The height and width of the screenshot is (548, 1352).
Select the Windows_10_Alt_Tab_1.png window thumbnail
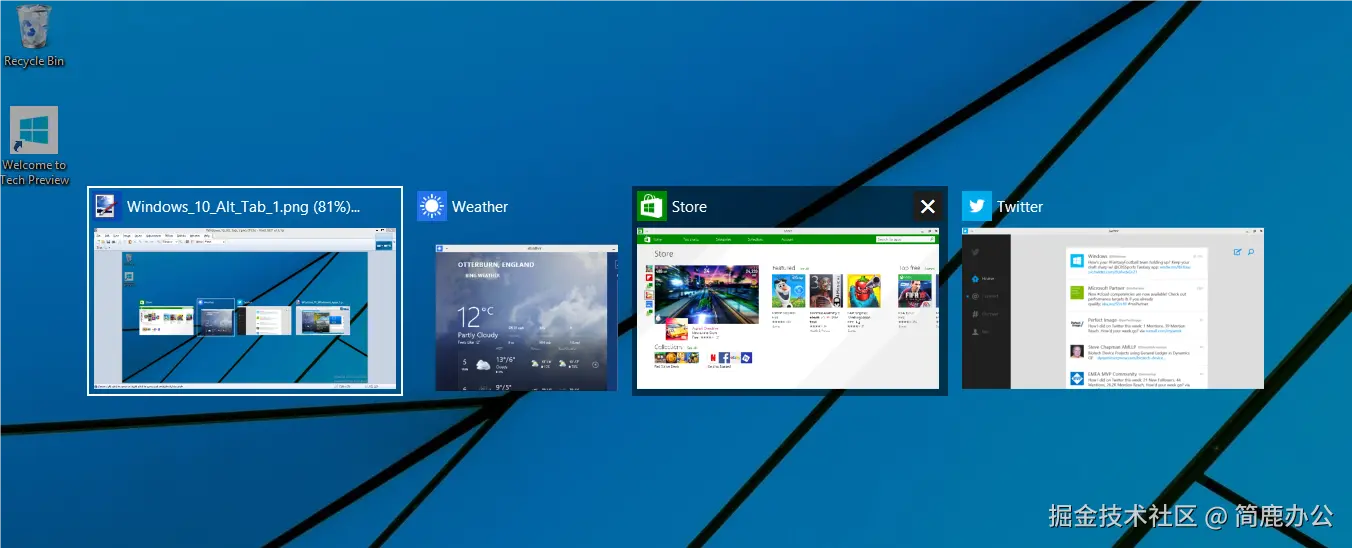pos(245,308)
